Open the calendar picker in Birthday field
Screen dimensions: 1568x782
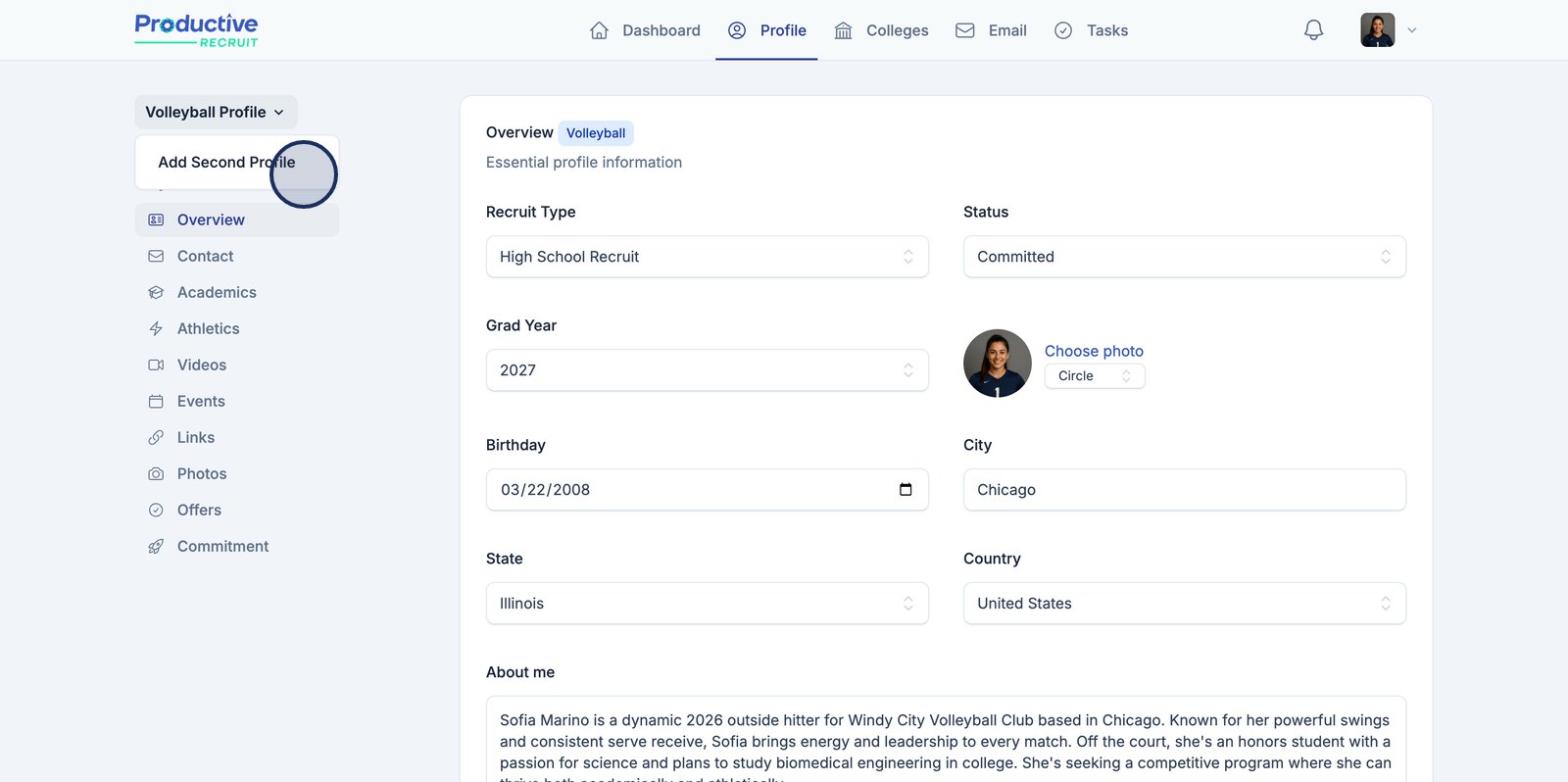pos(906,490)
